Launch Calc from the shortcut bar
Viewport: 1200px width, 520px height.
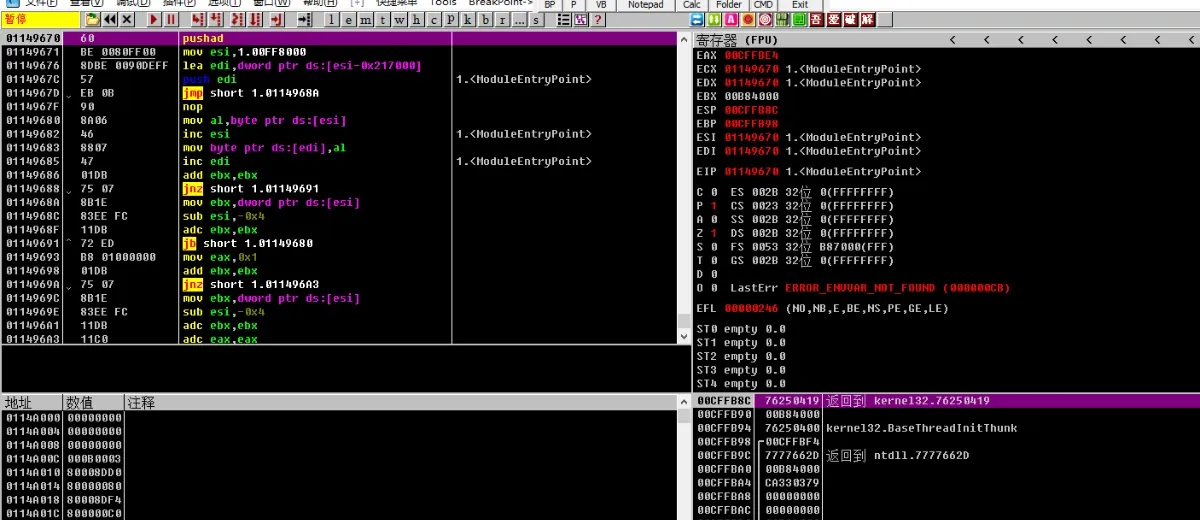(x=692, y=5)
